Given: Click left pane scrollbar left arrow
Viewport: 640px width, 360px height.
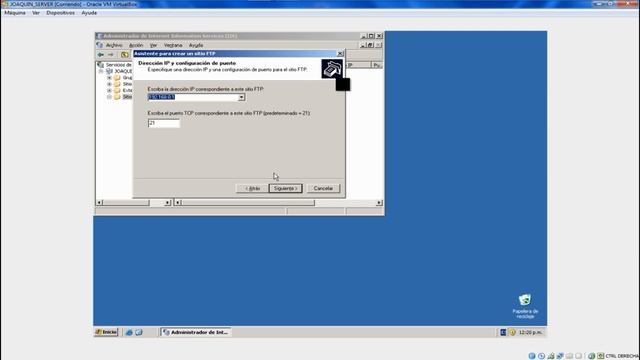Looking at the screenshot, I should pyautogui.click(x=99, y=202).
